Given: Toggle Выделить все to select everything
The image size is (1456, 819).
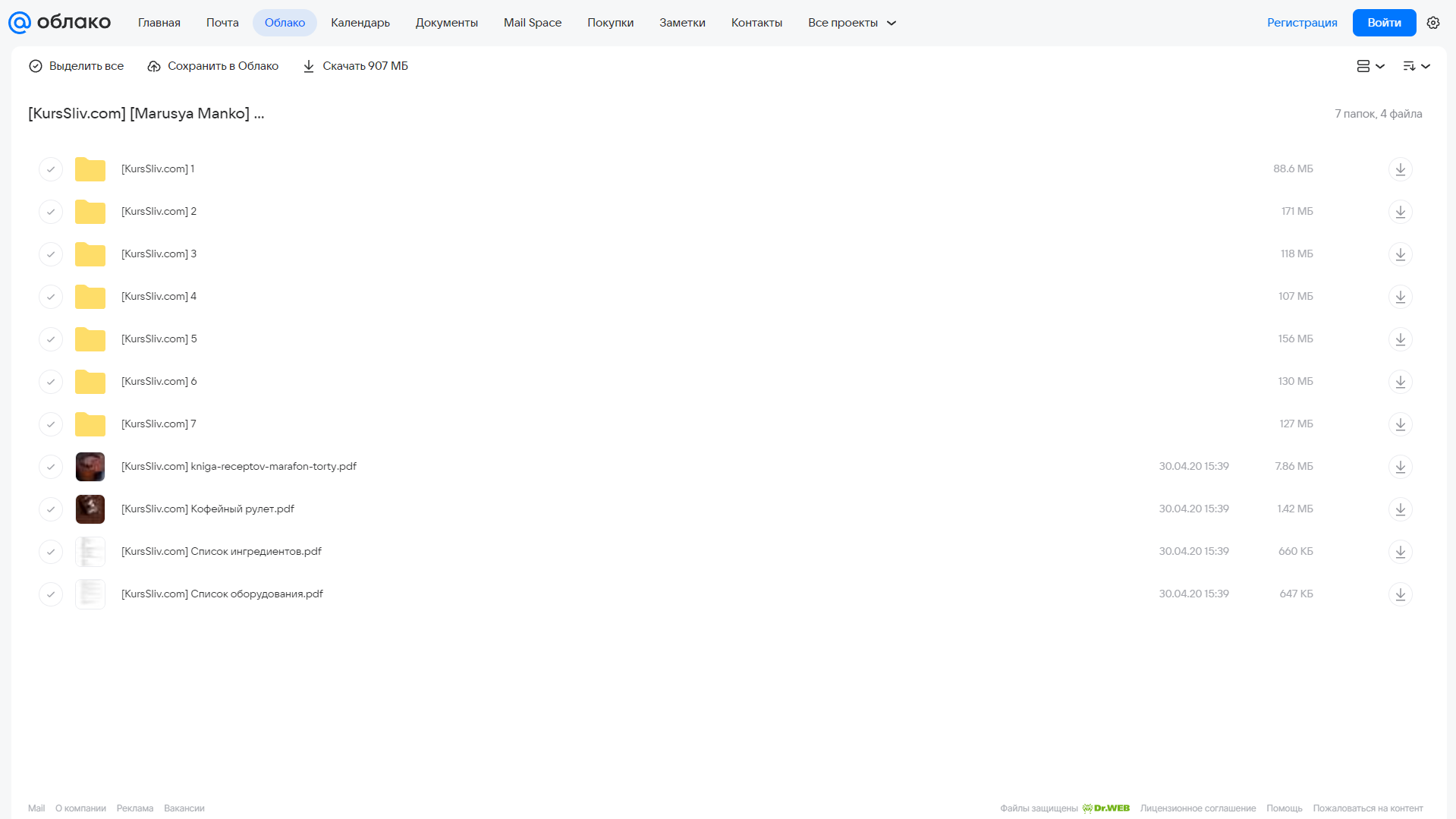Looking at the screenshot, I should tap(76, 66).
